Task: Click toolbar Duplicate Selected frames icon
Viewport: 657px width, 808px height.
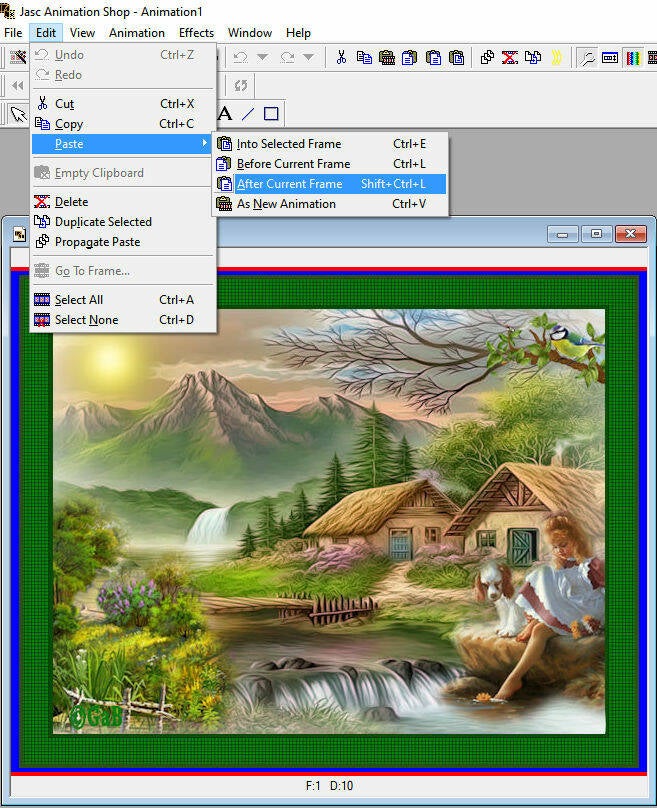Action: pos(533,57)
